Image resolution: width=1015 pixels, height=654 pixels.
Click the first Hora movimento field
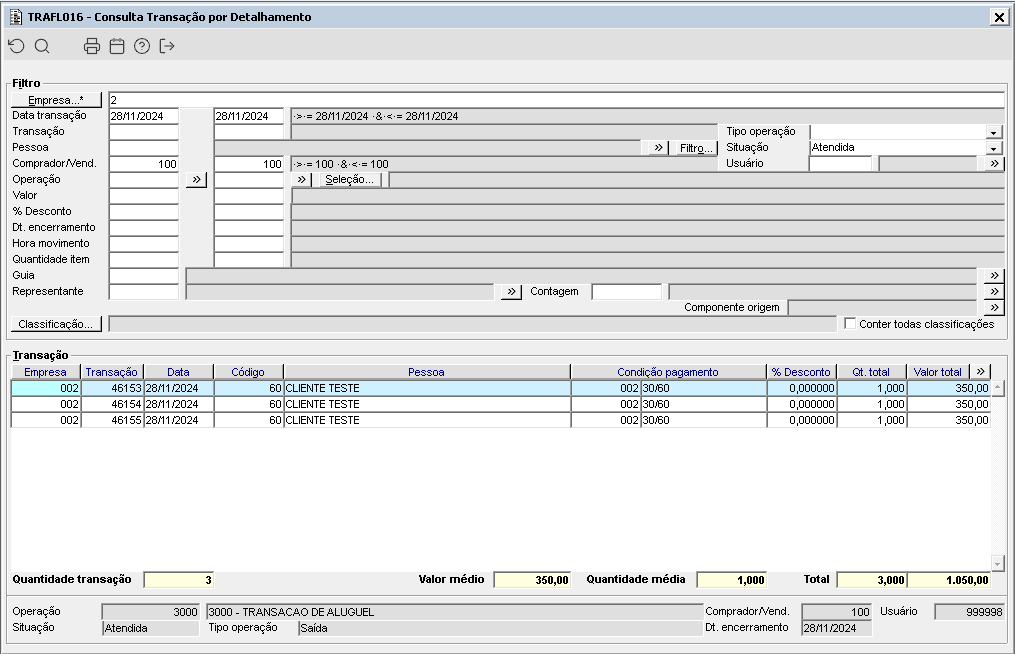[144, 243]
